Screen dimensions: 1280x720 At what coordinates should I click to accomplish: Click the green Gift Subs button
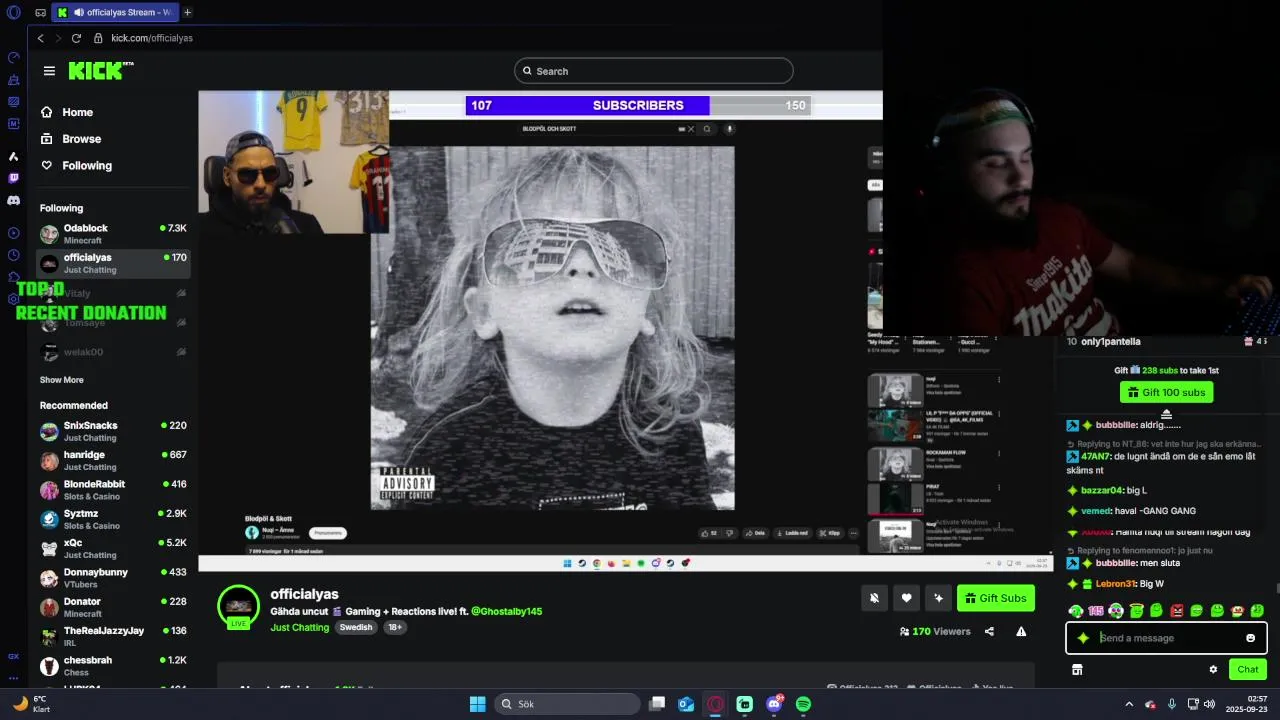point(996,598)
